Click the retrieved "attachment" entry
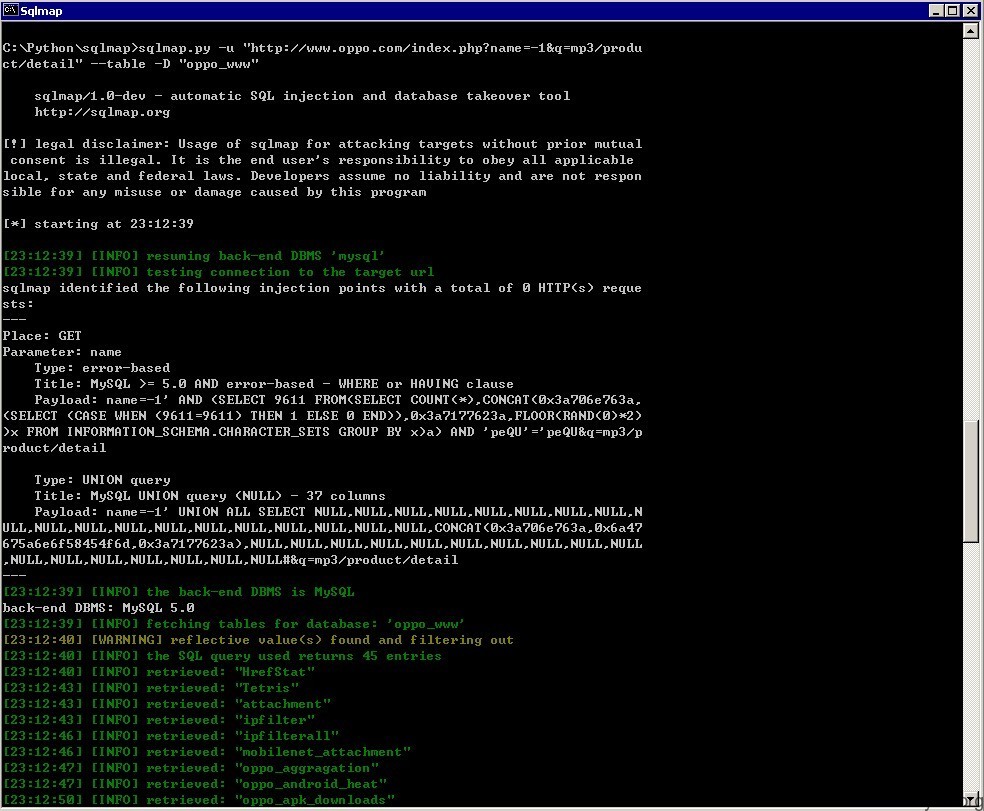The height and width of the screenshot is (811, 984). [x=167, y=704]
